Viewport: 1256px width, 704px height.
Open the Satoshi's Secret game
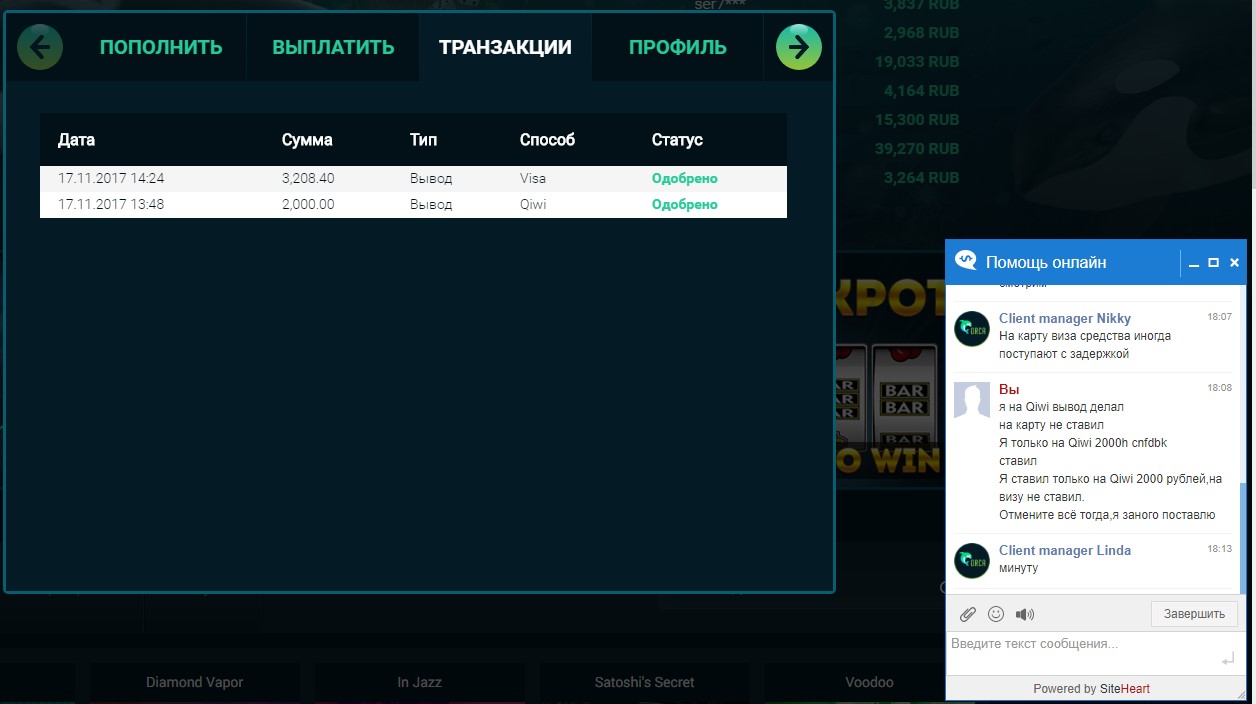pos(644,682)
